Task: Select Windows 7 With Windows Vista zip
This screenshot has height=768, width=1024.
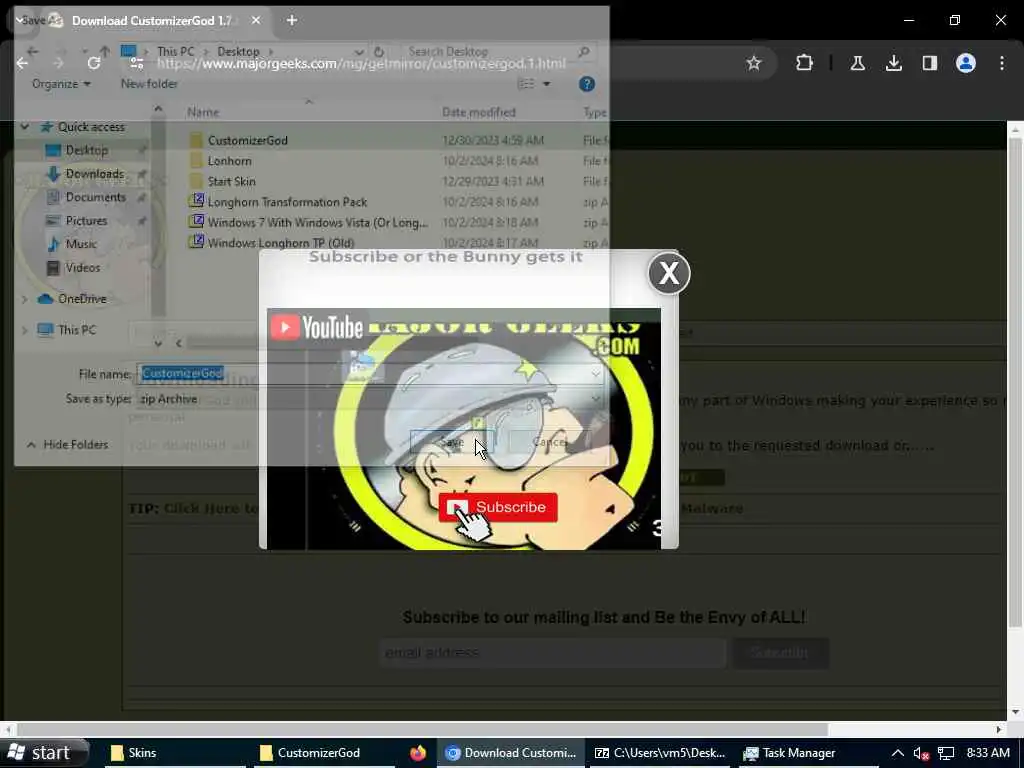Action: 317,223
